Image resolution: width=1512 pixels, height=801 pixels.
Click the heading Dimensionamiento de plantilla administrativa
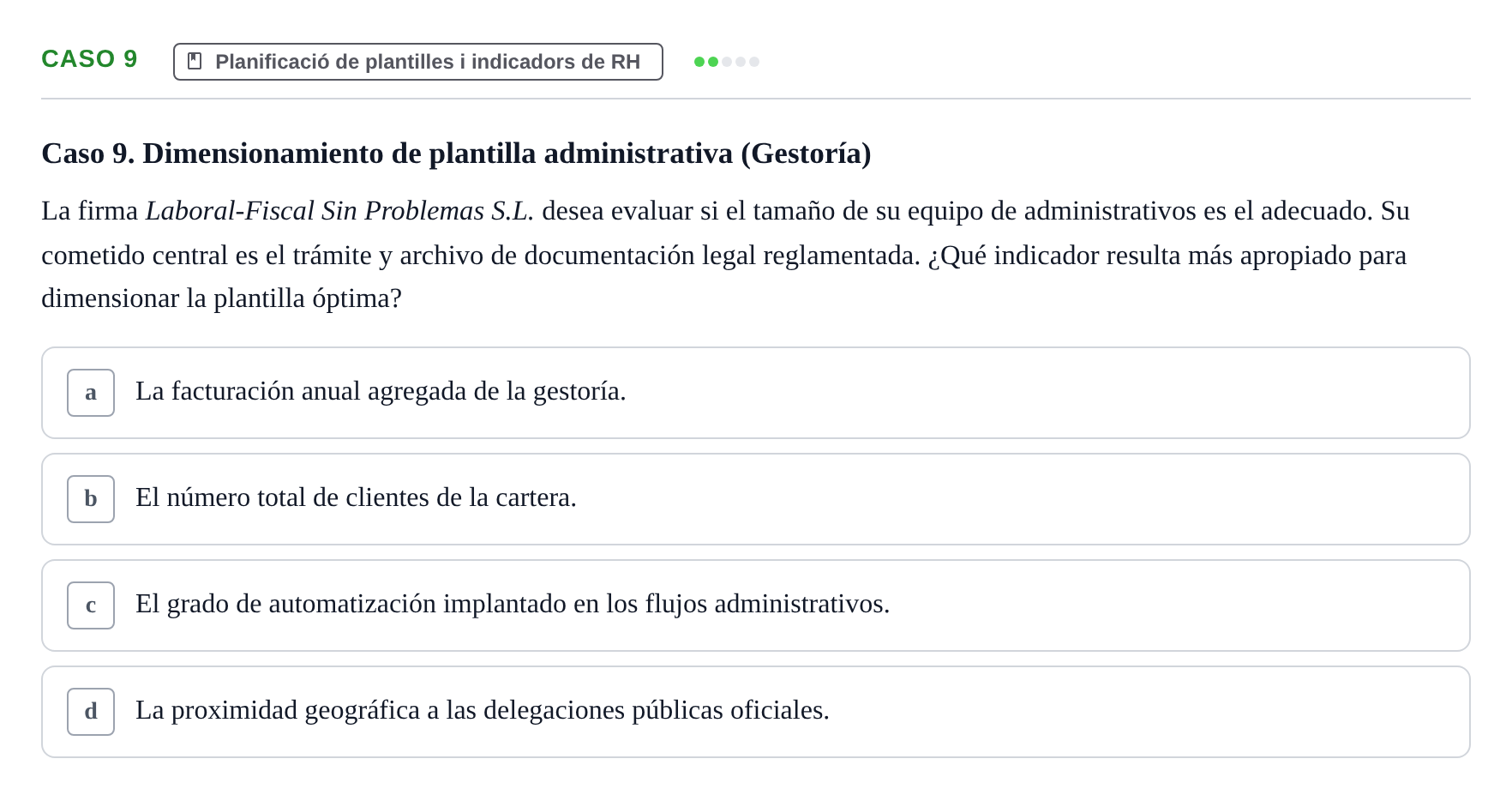[456, 154]
